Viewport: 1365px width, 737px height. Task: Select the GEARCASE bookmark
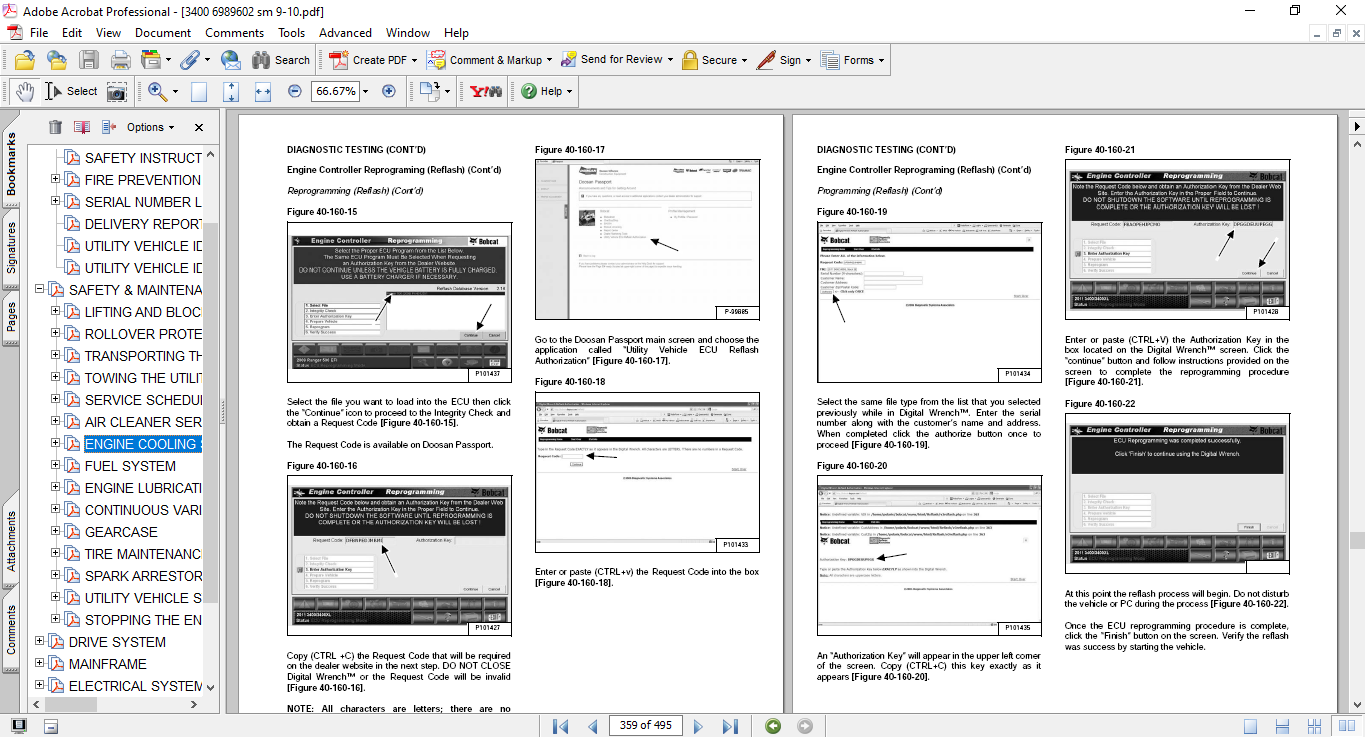[121, 532]
